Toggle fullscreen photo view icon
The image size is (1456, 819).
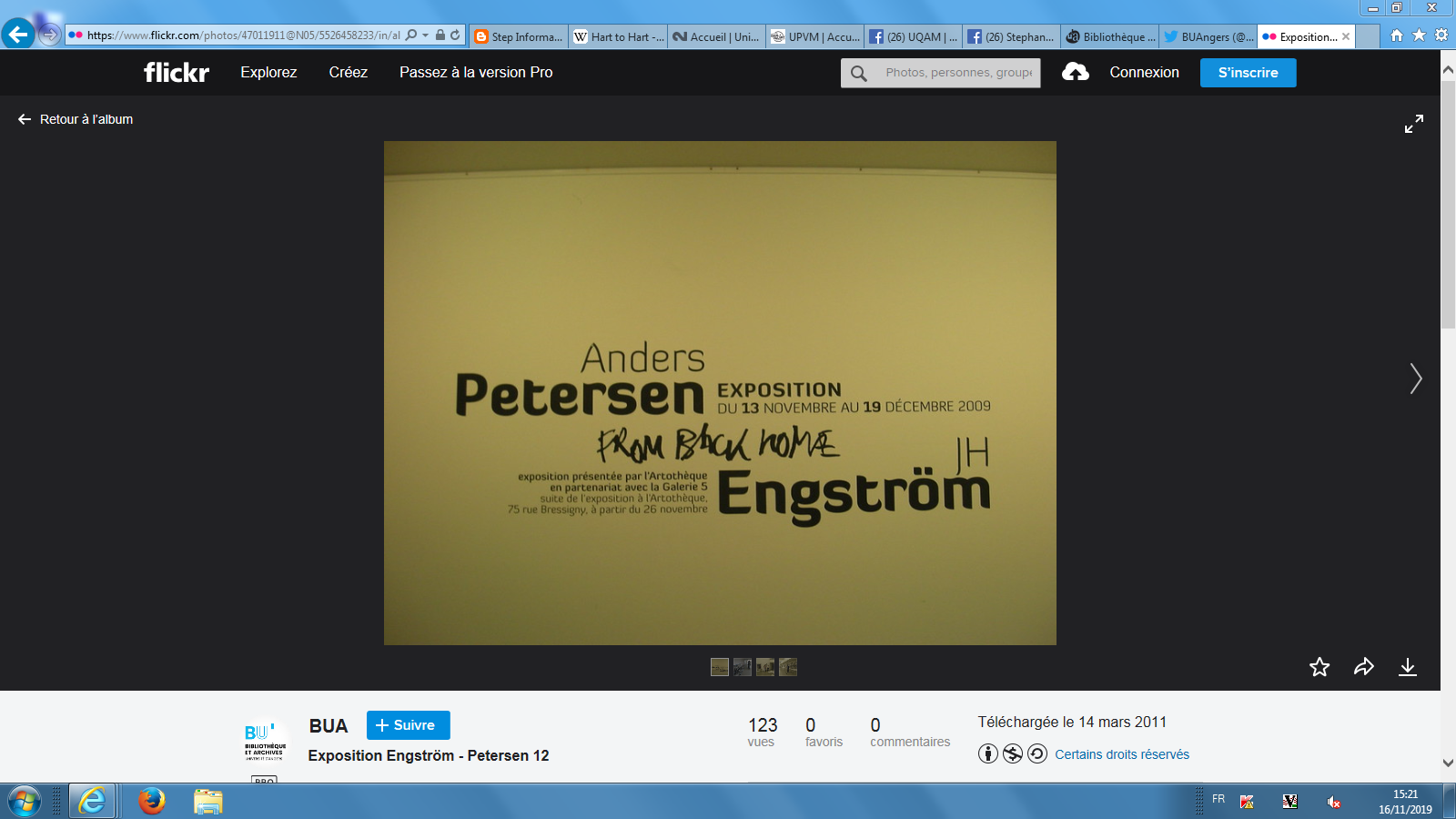(1413, 124)
